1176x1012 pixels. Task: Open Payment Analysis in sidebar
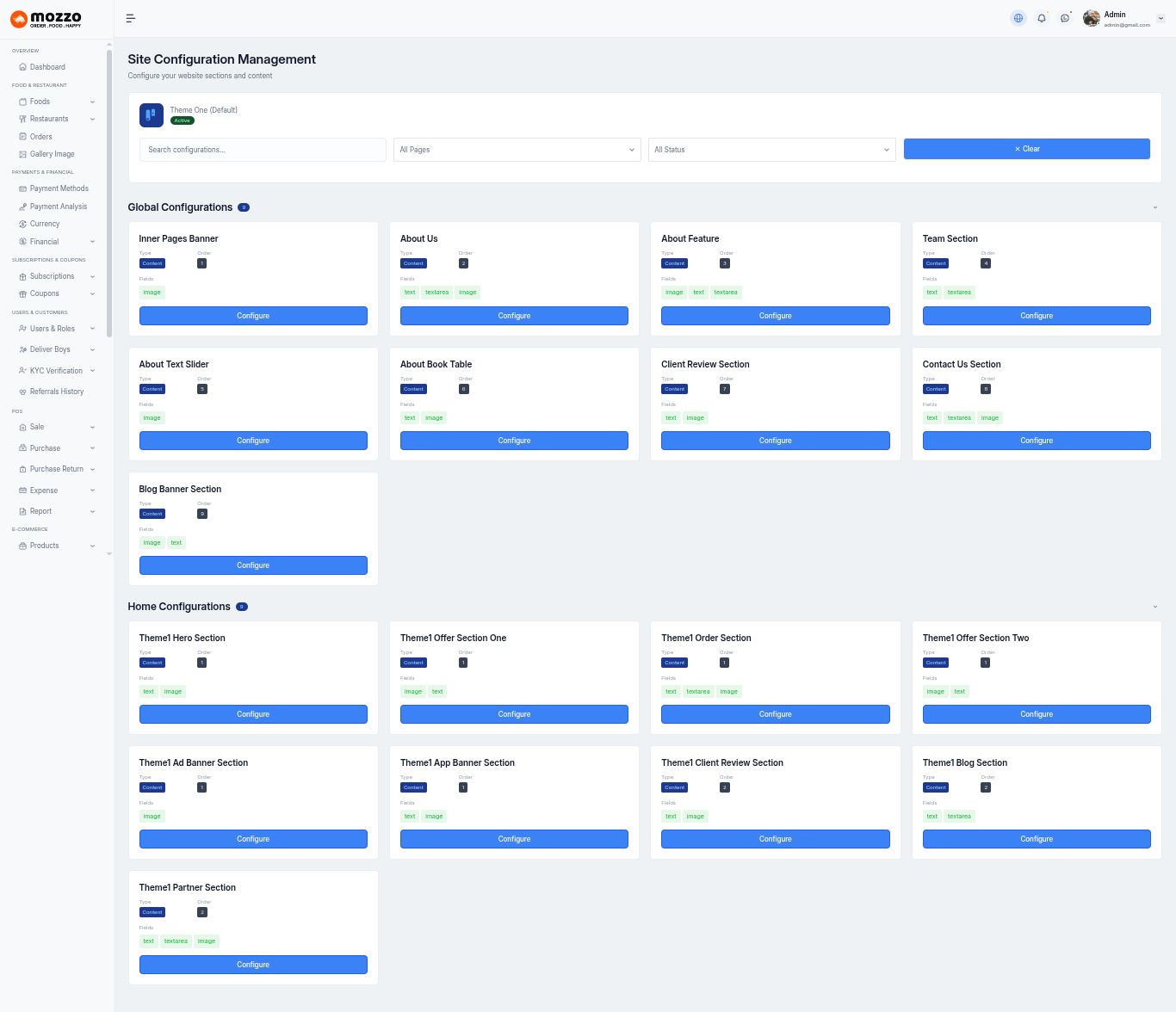[58, 207]
